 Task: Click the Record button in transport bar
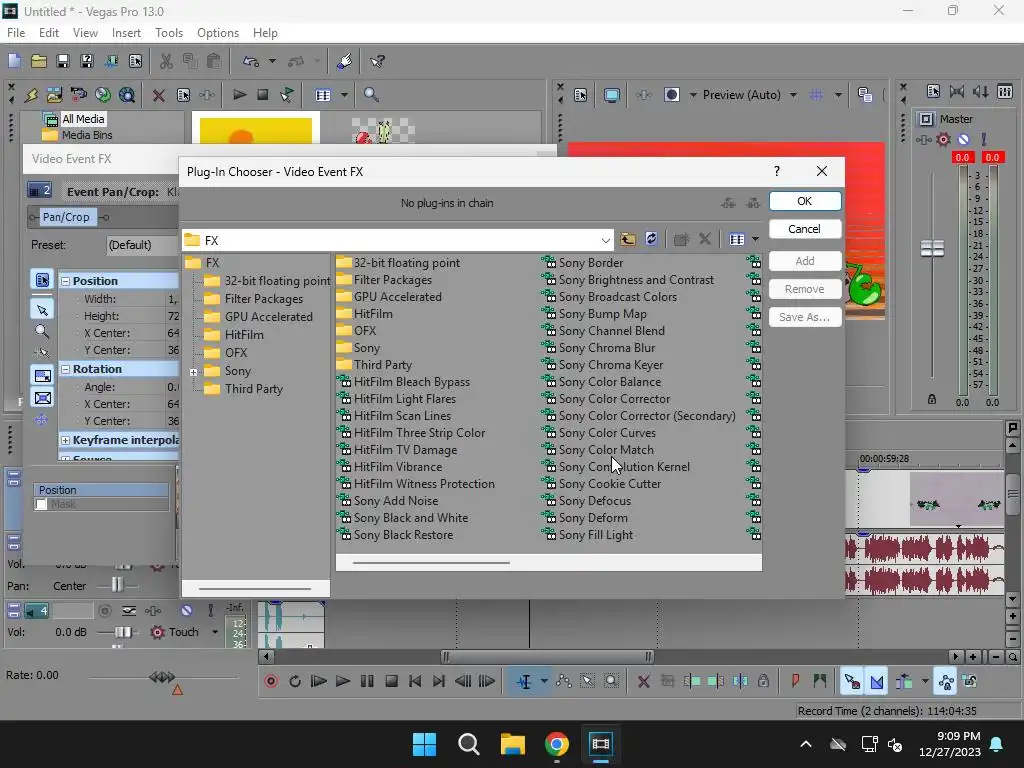click(271, 681)
